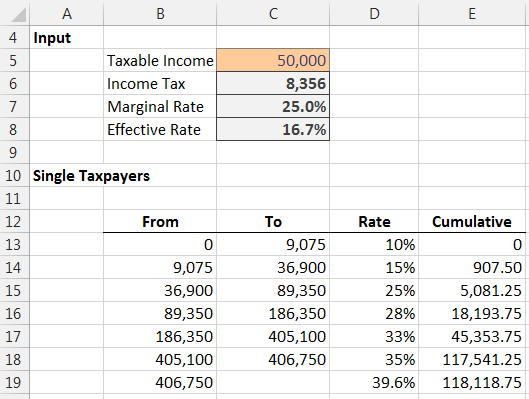Select column B header
The width and height of the screenshot is (529, 399).
point(160,13)
